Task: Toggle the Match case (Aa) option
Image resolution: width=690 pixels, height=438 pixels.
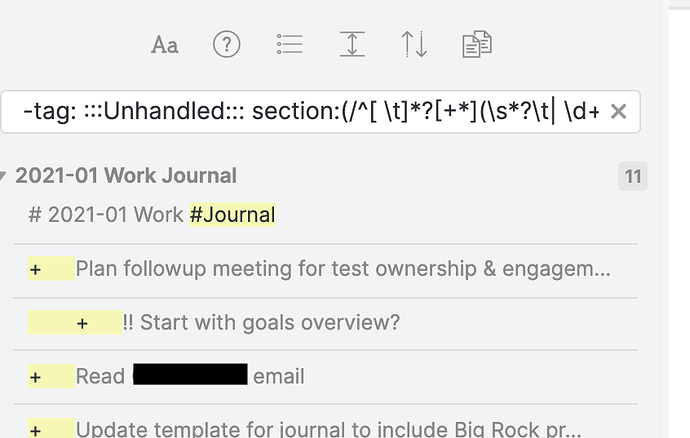Action: tap(164, 45)
